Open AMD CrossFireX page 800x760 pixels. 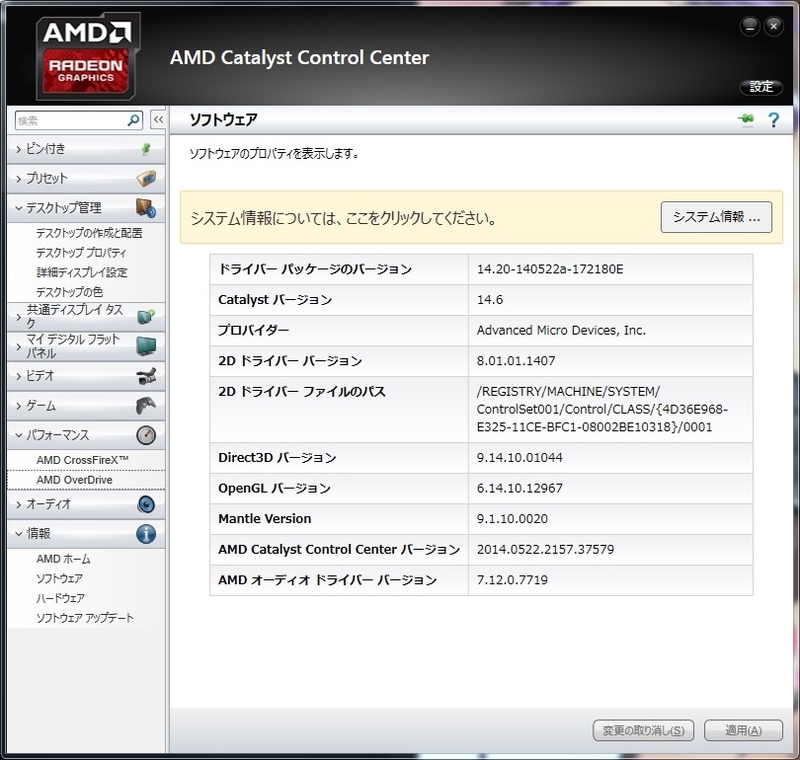pyautogui.click(x=82, y=460)
